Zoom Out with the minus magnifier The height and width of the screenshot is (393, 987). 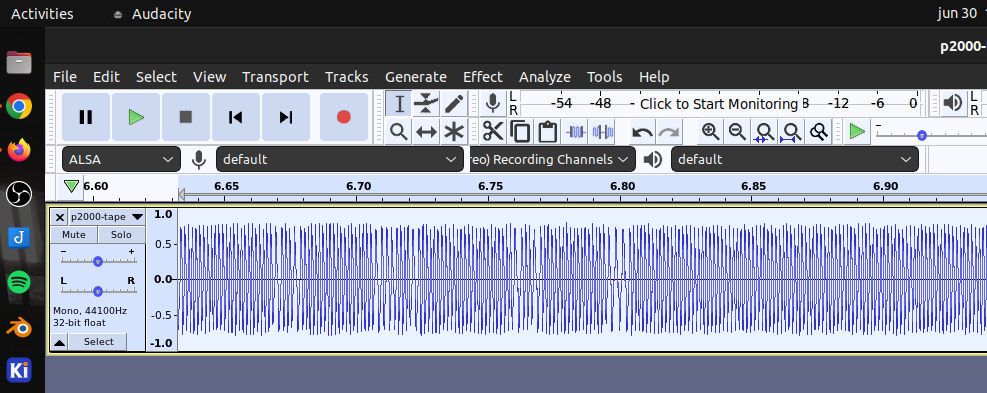pos(737,132)
